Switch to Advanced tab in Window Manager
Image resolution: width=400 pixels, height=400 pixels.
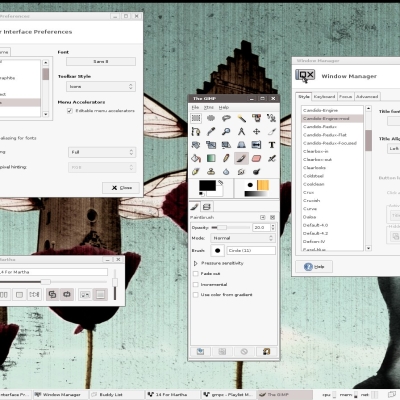[x=367, y=97]
